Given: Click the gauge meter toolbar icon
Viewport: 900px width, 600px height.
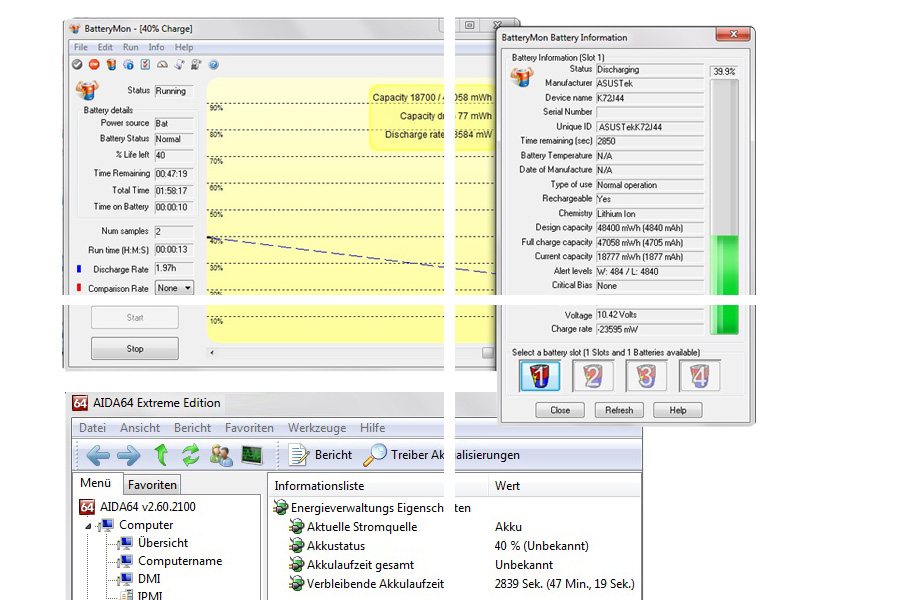Looking at the screenshot, I should (162, 65).
